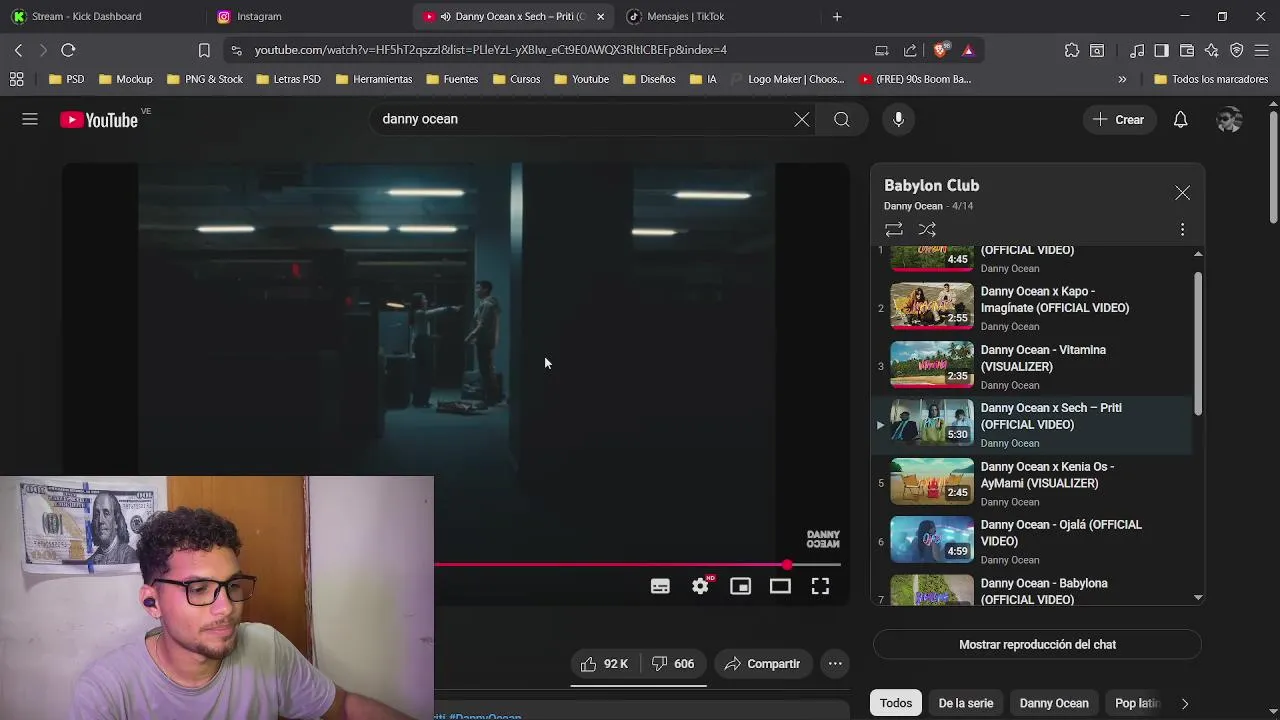1280x720 pixels.
Task: Close the Danny Ocean YouTube tab
Action: coord(600,16)
